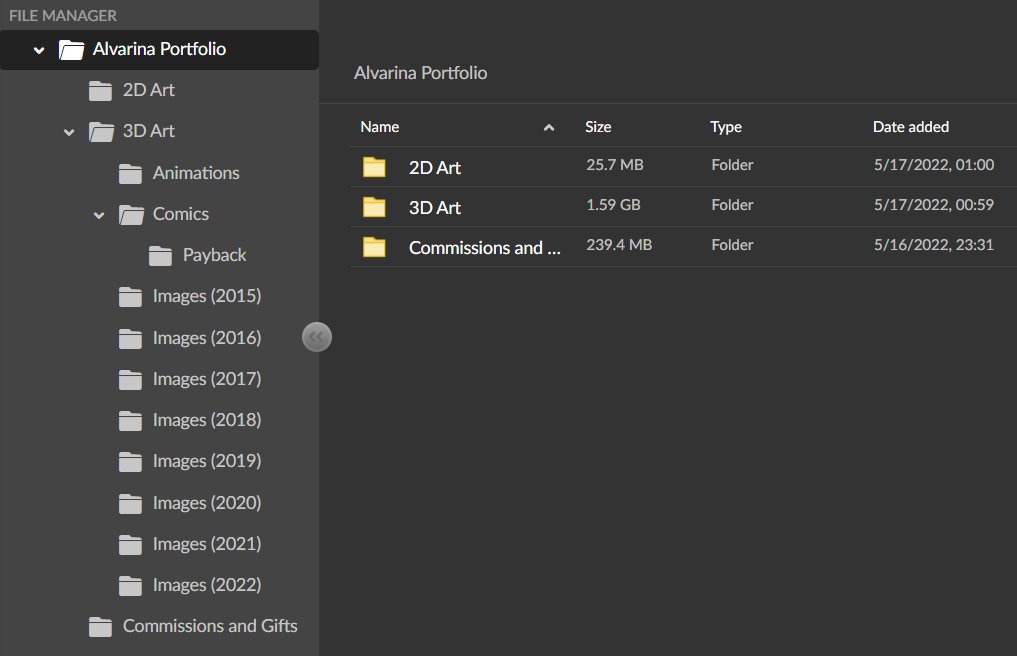Click Alvarina Portfolio breadcrumb title
1017x656 pixels.
click(x=420, y=73)
